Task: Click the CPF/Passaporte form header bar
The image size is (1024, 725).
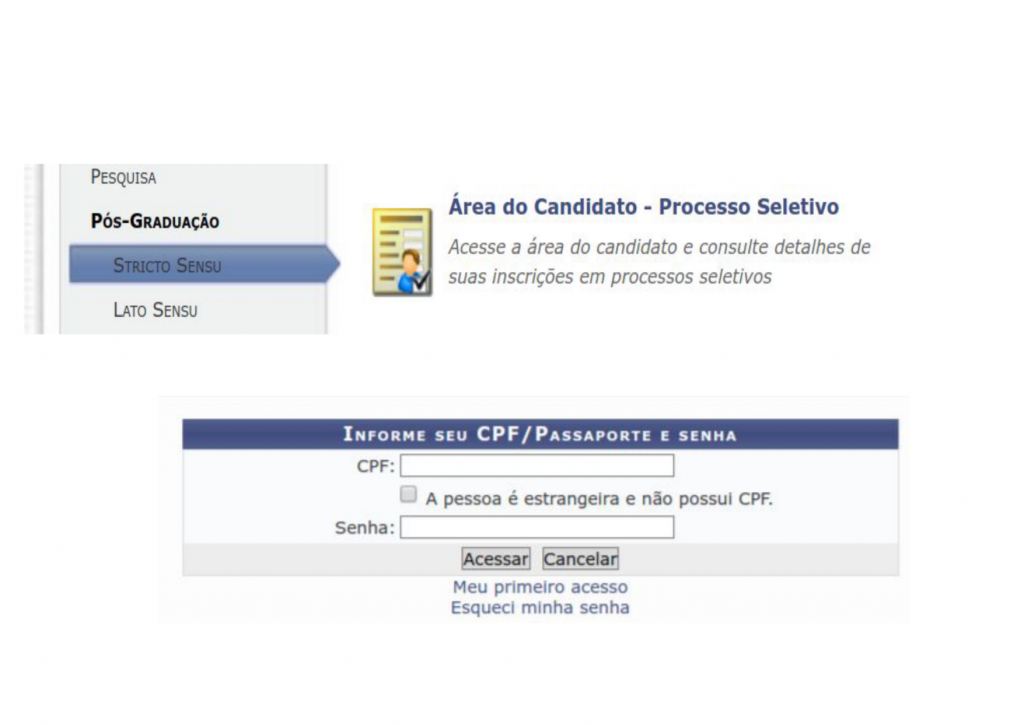Action: coord(540,434)
